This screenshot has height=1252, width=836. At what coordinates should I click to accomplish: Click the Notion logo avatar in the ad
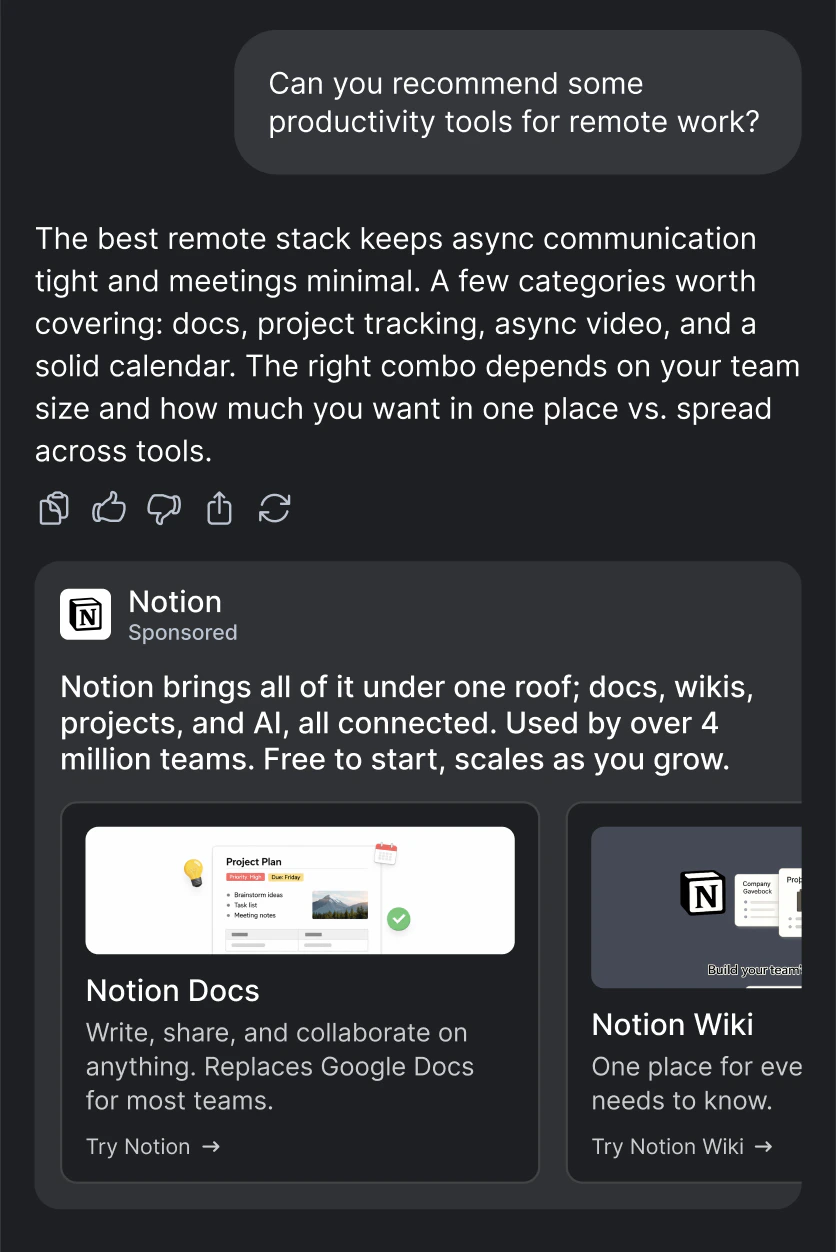(x=85, y=614)
